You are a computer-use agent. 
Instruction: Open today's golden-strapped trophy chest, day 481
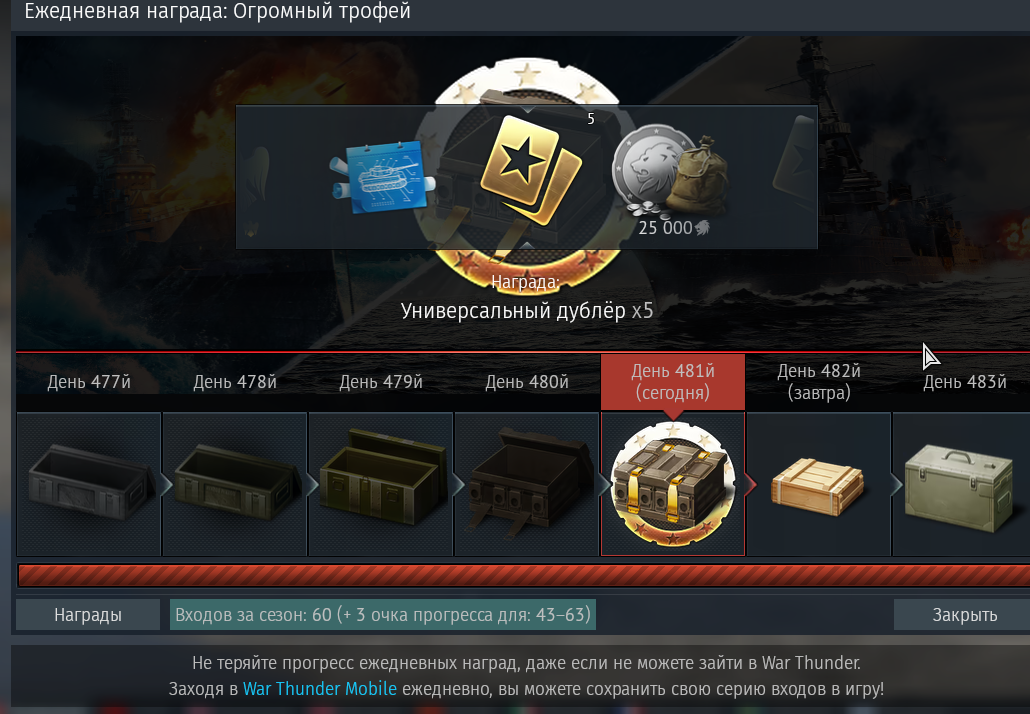point(673,484)
